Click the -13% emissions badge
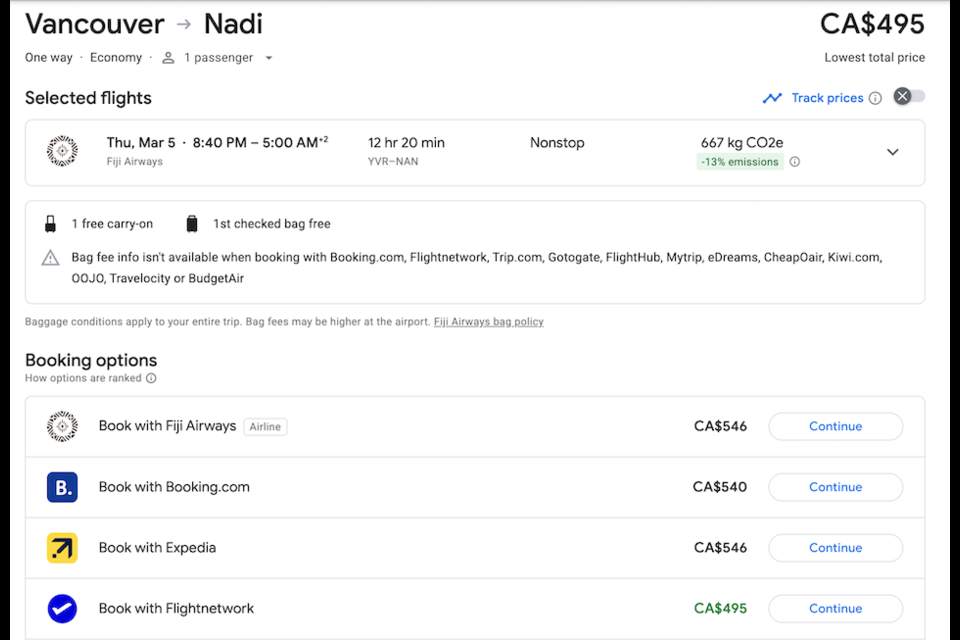The image size is (960, 640). click(x=739, y=162)
